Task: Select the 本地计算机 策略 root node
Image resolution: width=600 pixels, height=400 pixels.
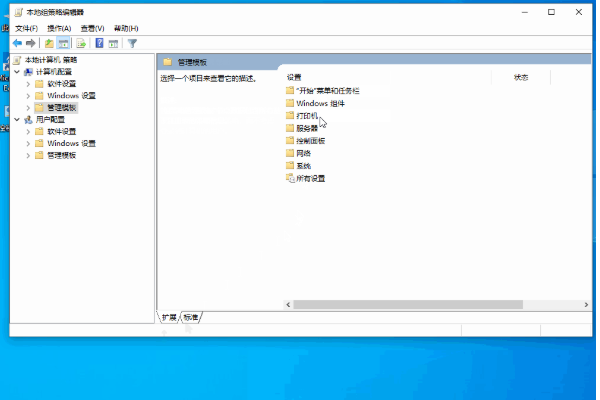Action: point(51,60)
